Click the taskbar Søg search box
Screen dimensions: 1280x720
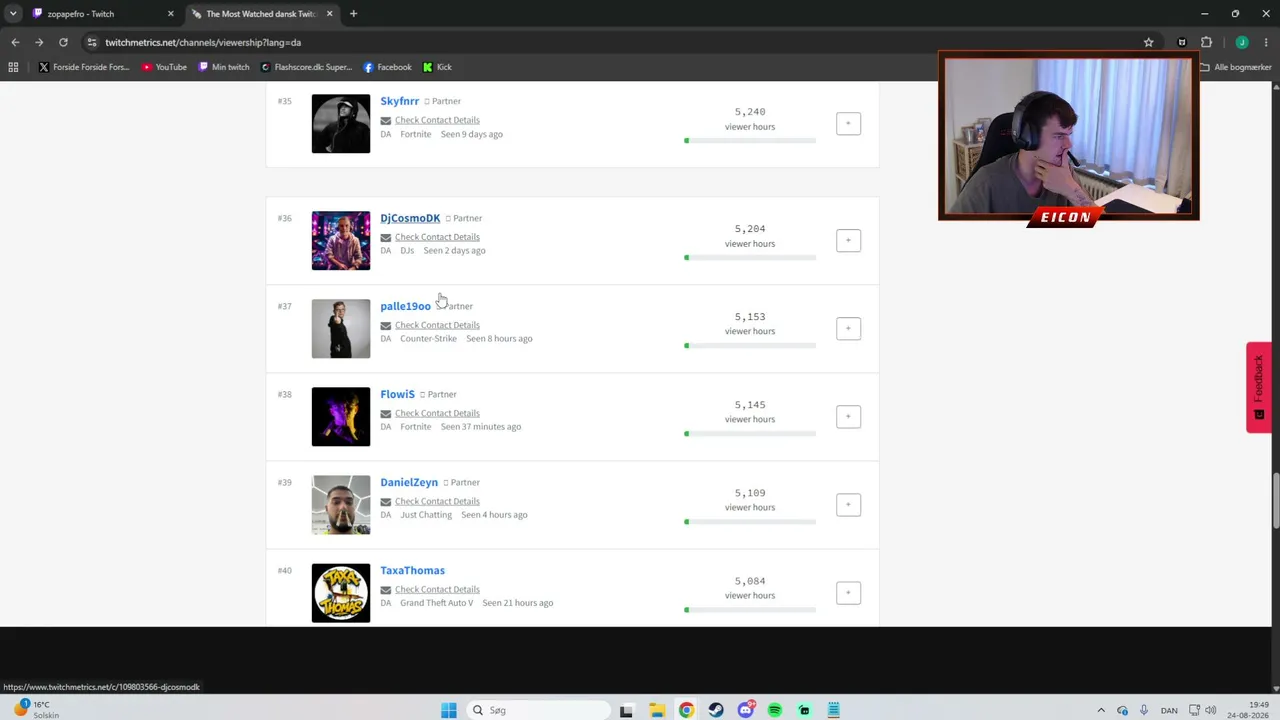pos(538,710)
